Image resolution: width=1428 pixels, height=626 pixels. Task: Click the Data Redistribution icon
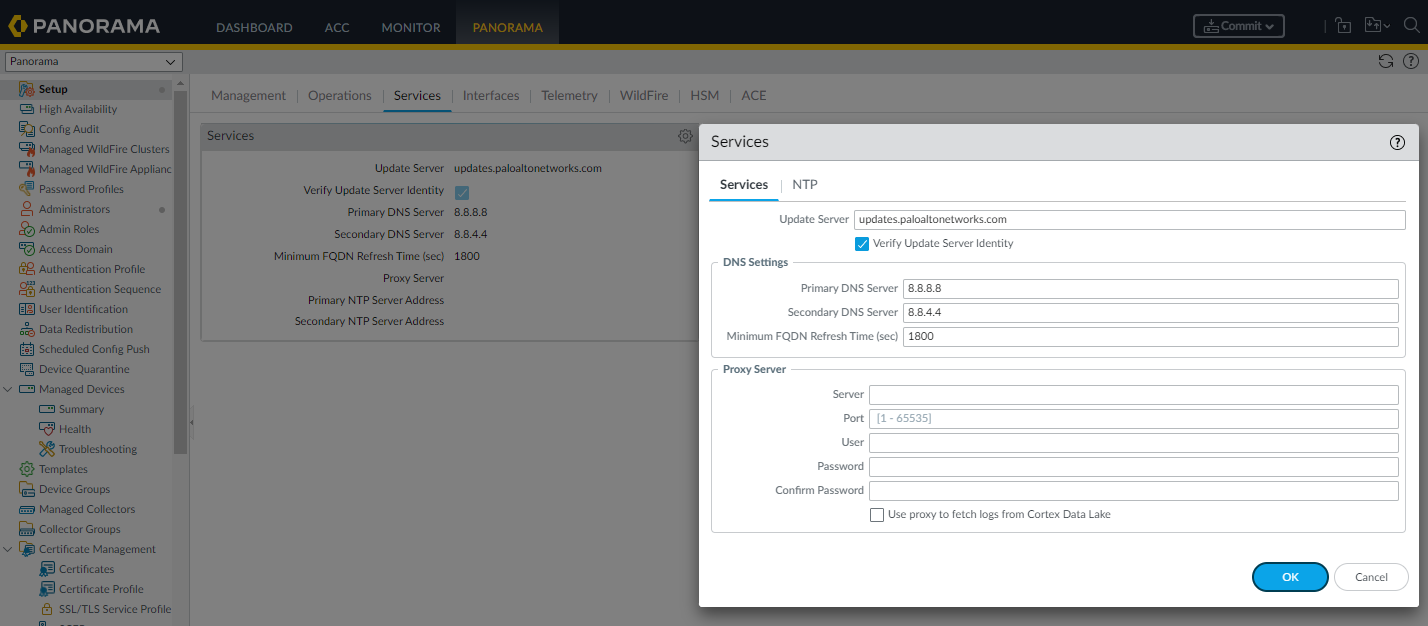point(27,329)
